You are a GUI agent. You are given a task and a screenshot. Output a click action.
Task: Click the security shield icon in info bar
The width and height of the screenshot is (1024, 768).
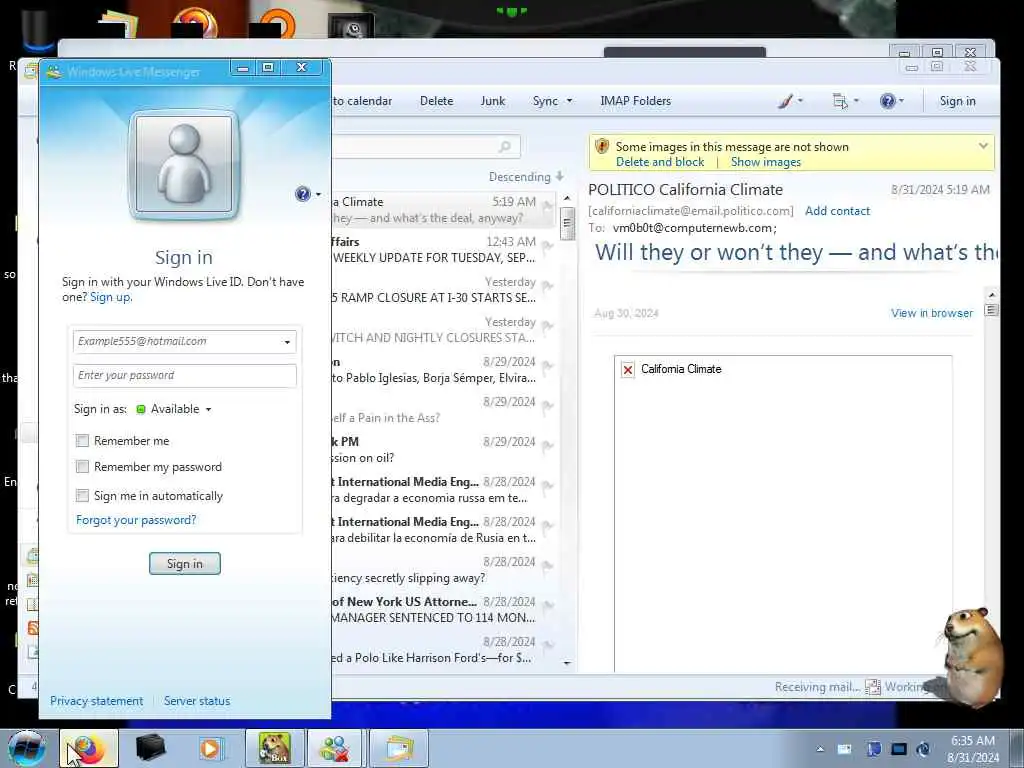[x=602, y=147]
